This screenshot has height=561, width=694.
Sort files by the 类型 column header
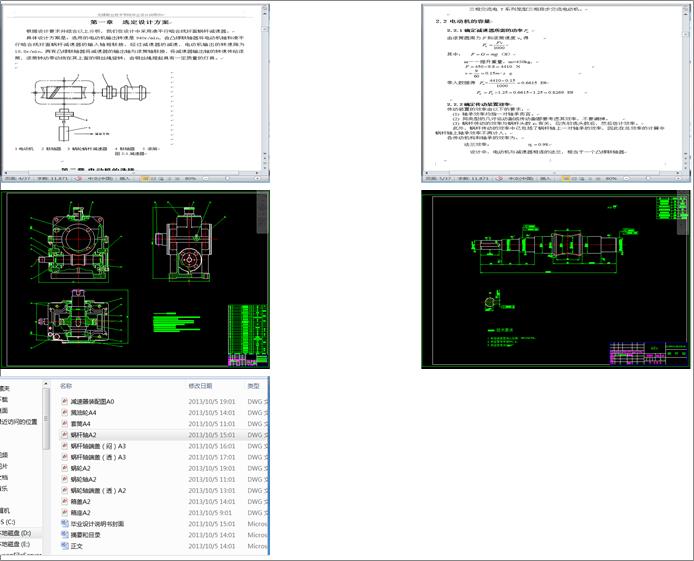click(x=253, y=386)
